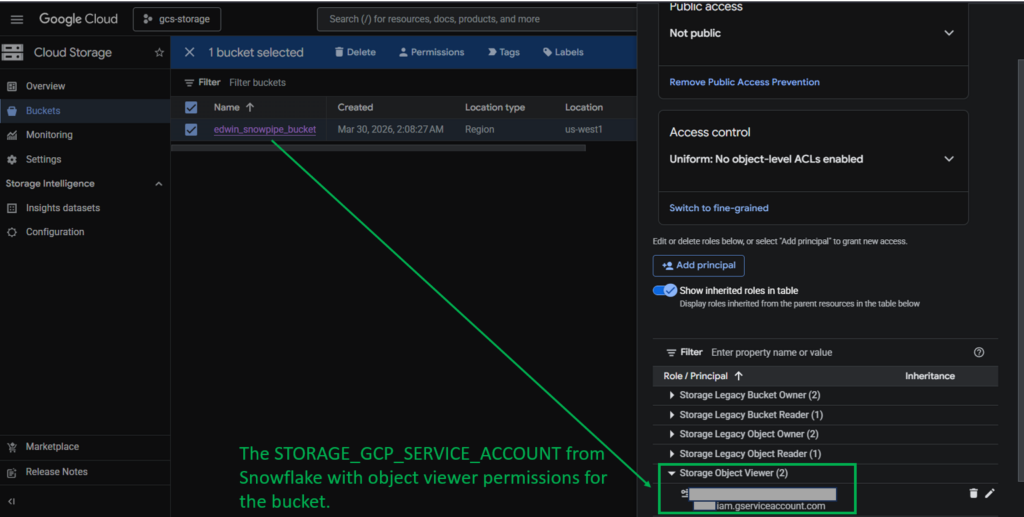Click the Location type column header
The height and width of the screenshot is (517, 1024).
(x=494, y=107)
